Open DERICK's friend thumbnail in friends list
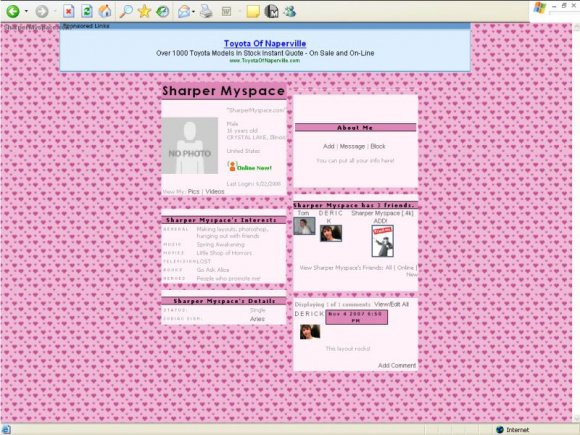This screenshot has width=580, height=435. click(331, 233)
